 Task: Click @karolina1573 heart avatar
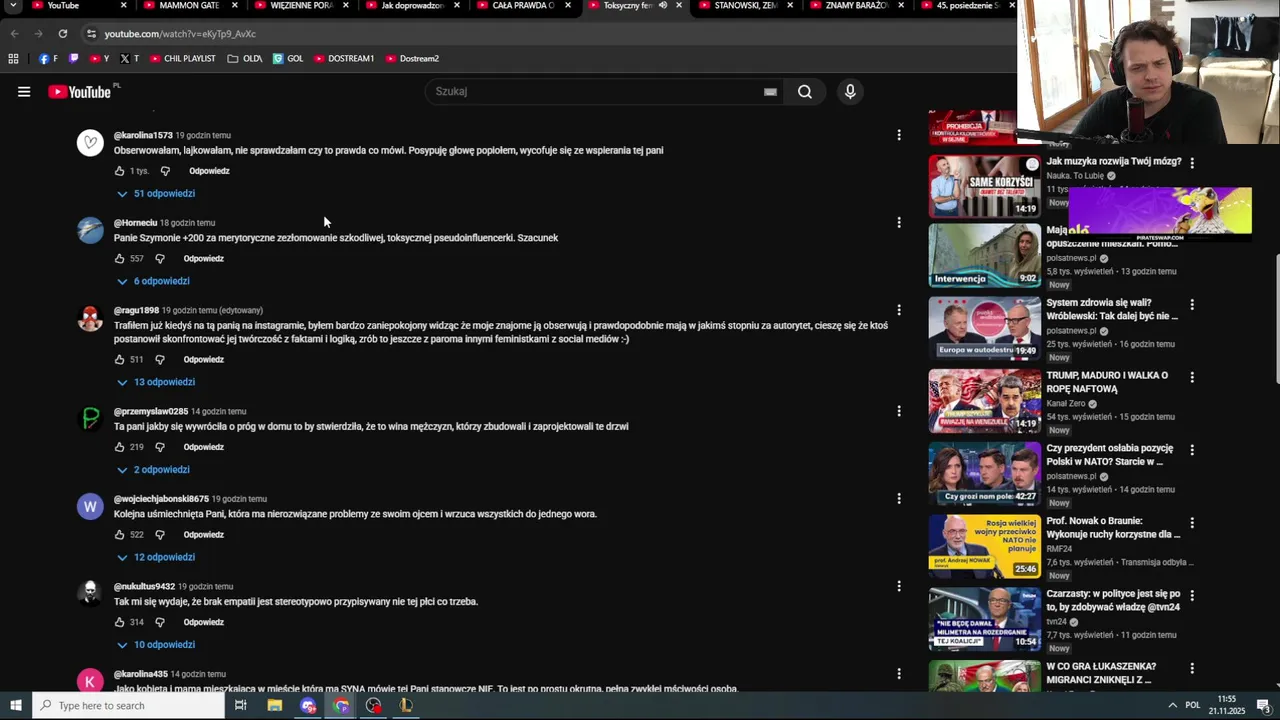click(x=90, y=143)
